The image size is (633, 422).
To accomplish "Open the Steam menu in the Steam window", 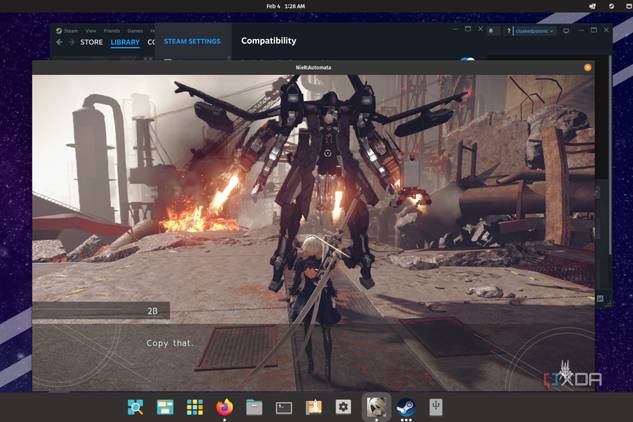I will click(x=68, y=31).
